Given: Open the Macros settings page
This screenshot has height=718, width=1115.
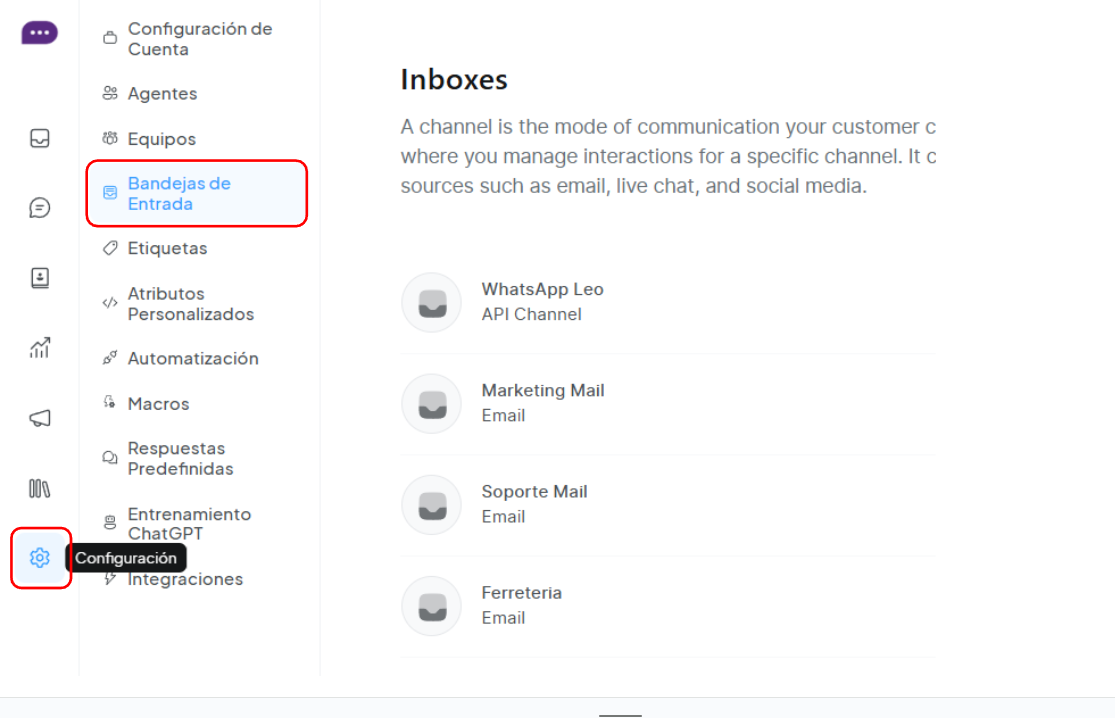Looking at the screenshot, I should 158,404.
